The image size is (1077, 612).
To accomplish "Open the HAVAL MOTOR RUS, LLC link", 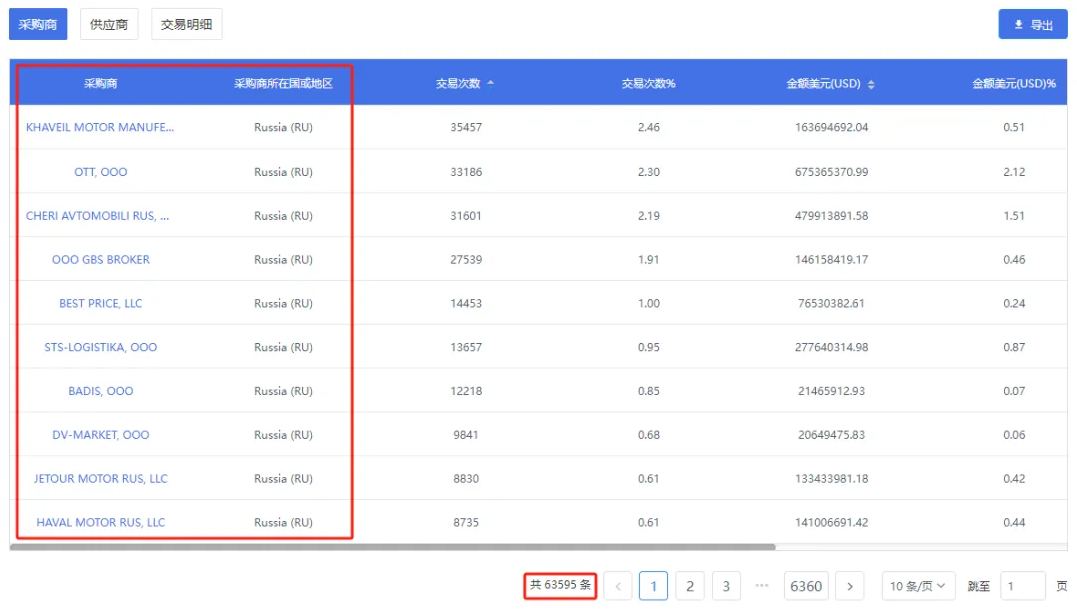I will [x=100, y=523].
